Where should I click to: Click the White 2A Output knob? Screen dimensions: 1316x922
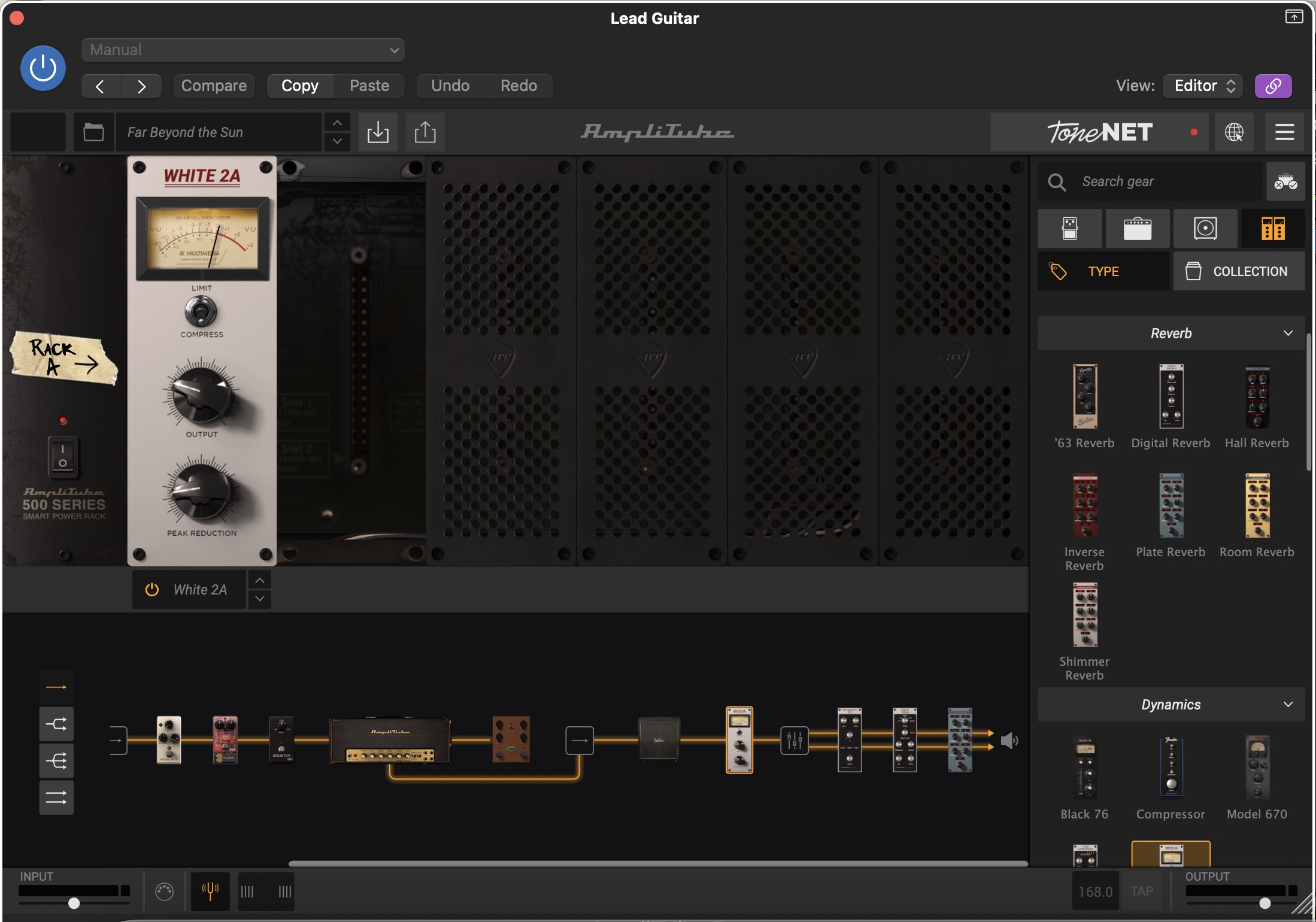pos(201,394)
